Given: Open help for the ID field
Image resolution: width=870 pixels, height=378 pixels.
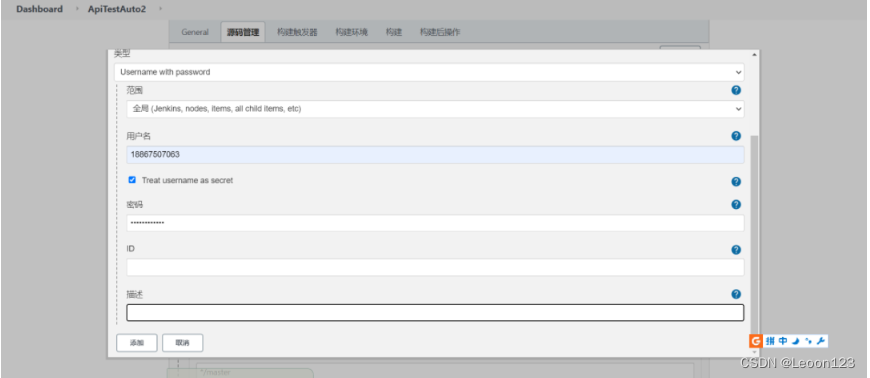Looking at the screenshot, I should coord(736,250).
